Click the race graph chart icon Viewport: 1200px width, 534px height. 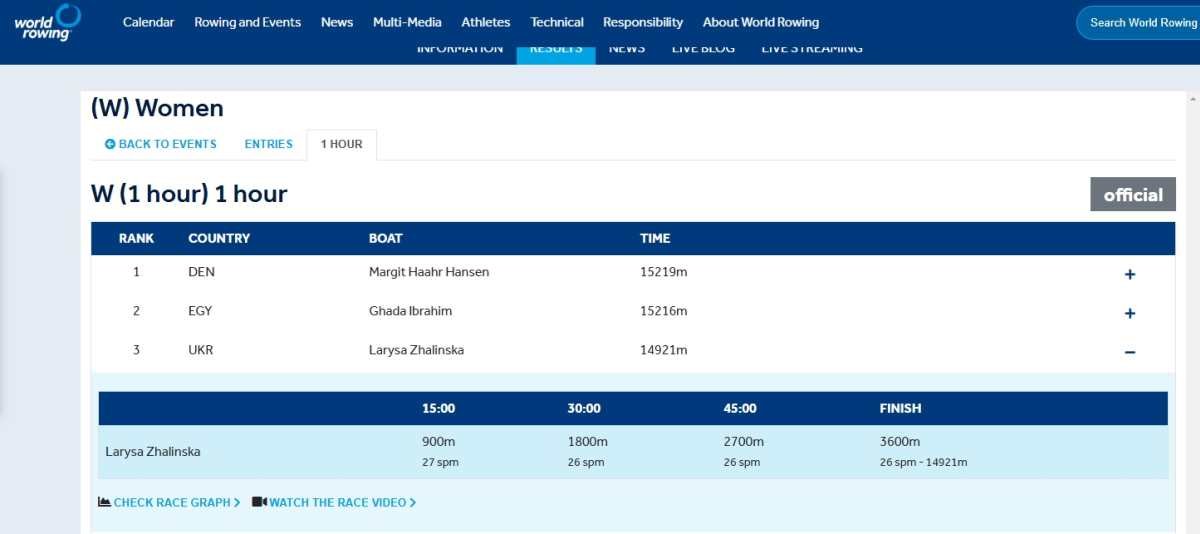[x=104, y=502]
